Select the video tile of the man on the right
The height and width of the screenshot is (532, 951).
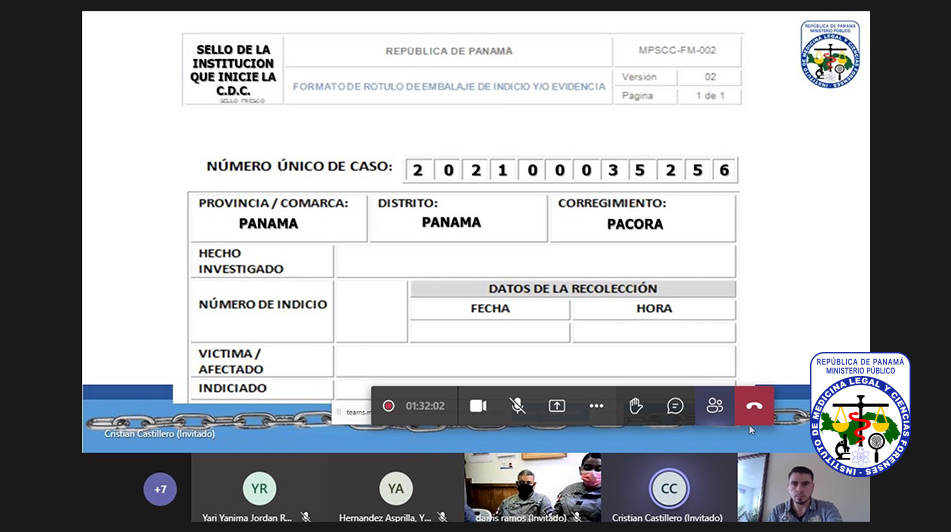(804, 487)
